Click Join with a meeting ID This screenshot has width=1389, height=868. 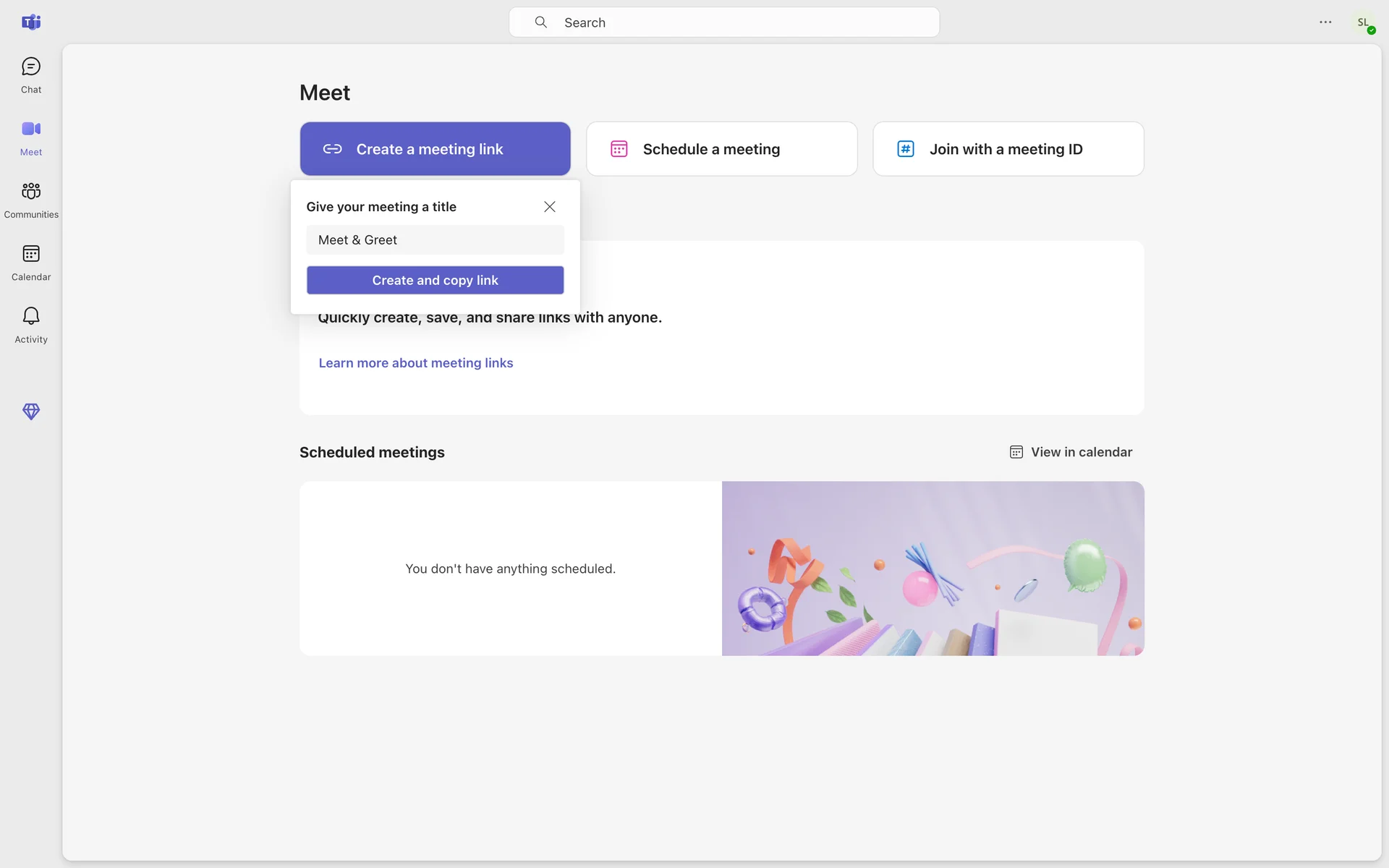[1008, 149]
